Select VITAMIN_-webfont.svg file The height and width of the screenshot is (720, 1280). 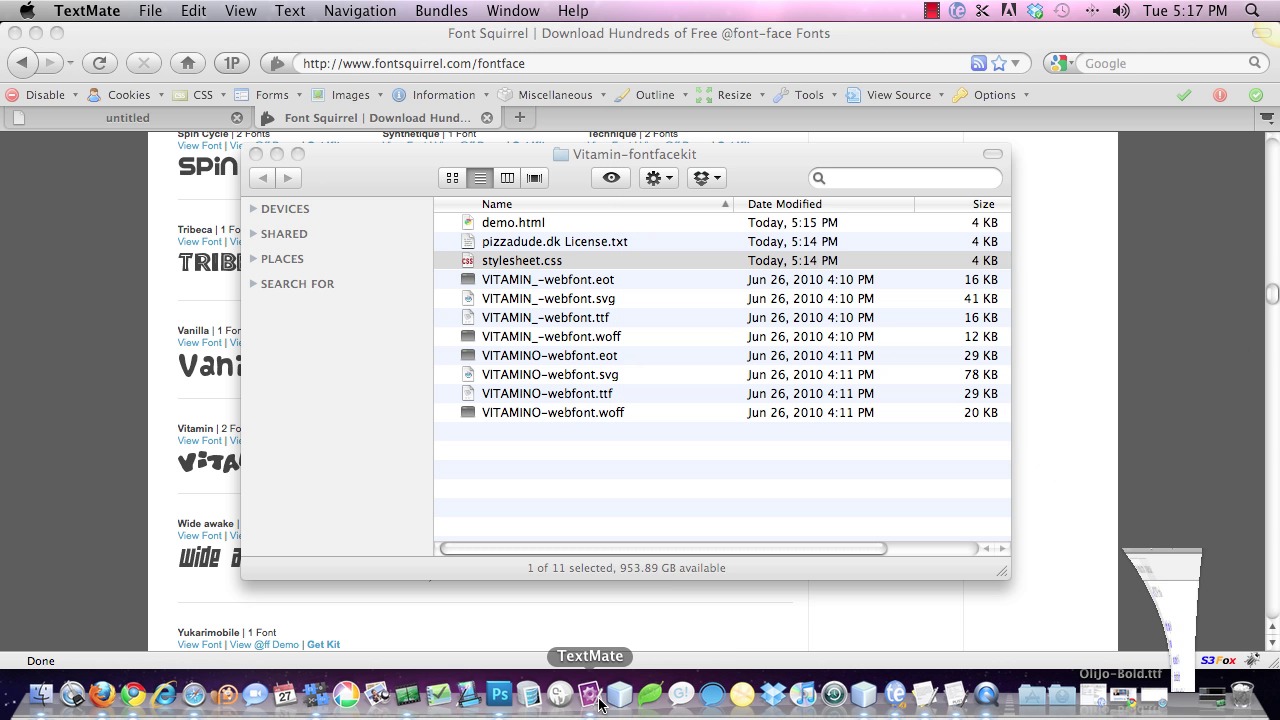click(x=722, y=298)
